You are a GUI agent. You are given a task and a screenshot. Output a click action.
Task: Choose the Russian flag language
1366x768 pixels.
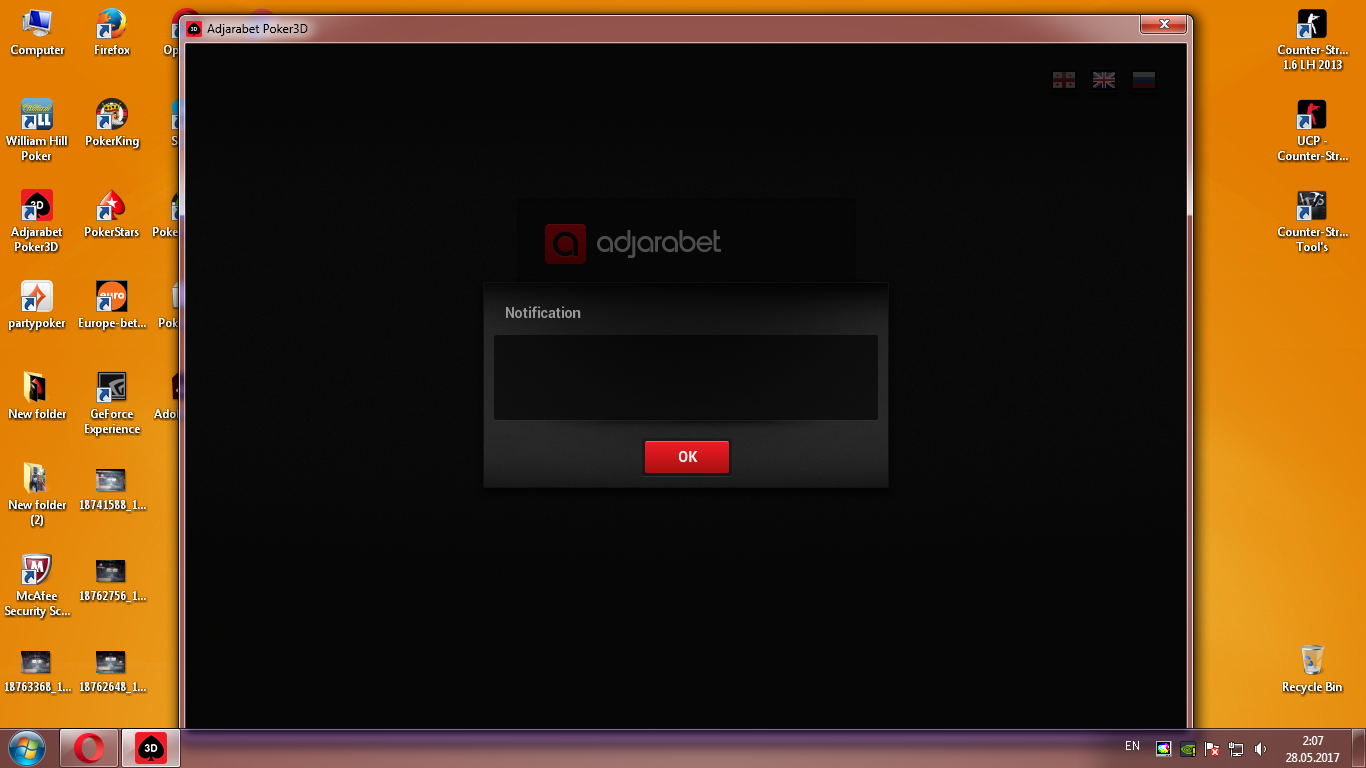(x=1144, y=80)
